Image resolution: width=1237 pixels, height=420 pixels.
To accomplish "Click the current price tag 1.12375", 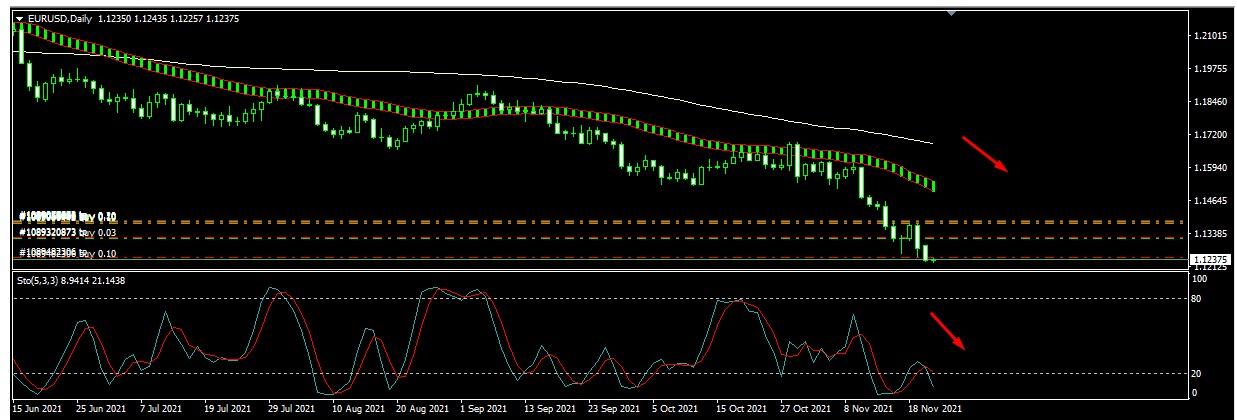I will pyautogui.click(x=1211, y=259).
